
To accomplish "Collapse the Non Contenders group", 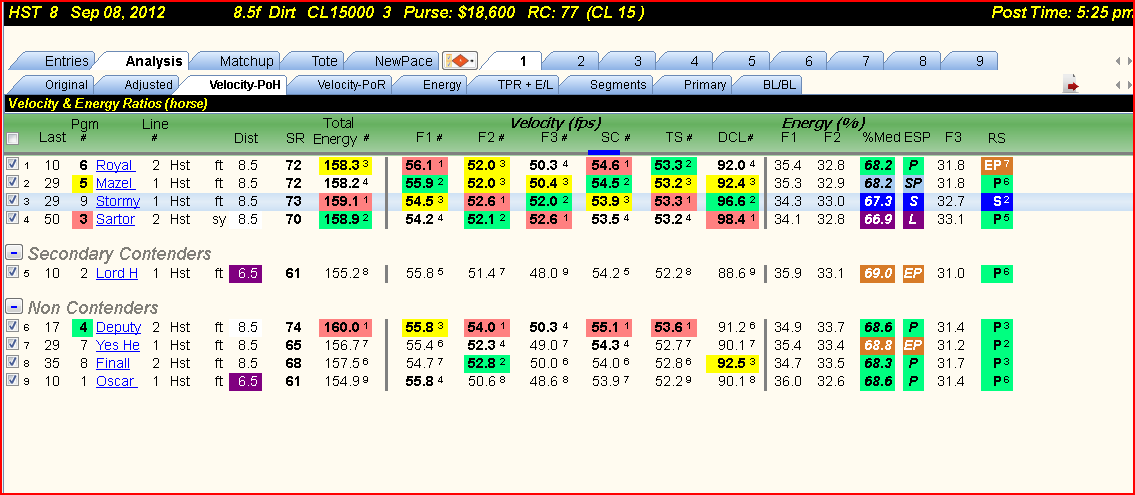I will (12, 307).
